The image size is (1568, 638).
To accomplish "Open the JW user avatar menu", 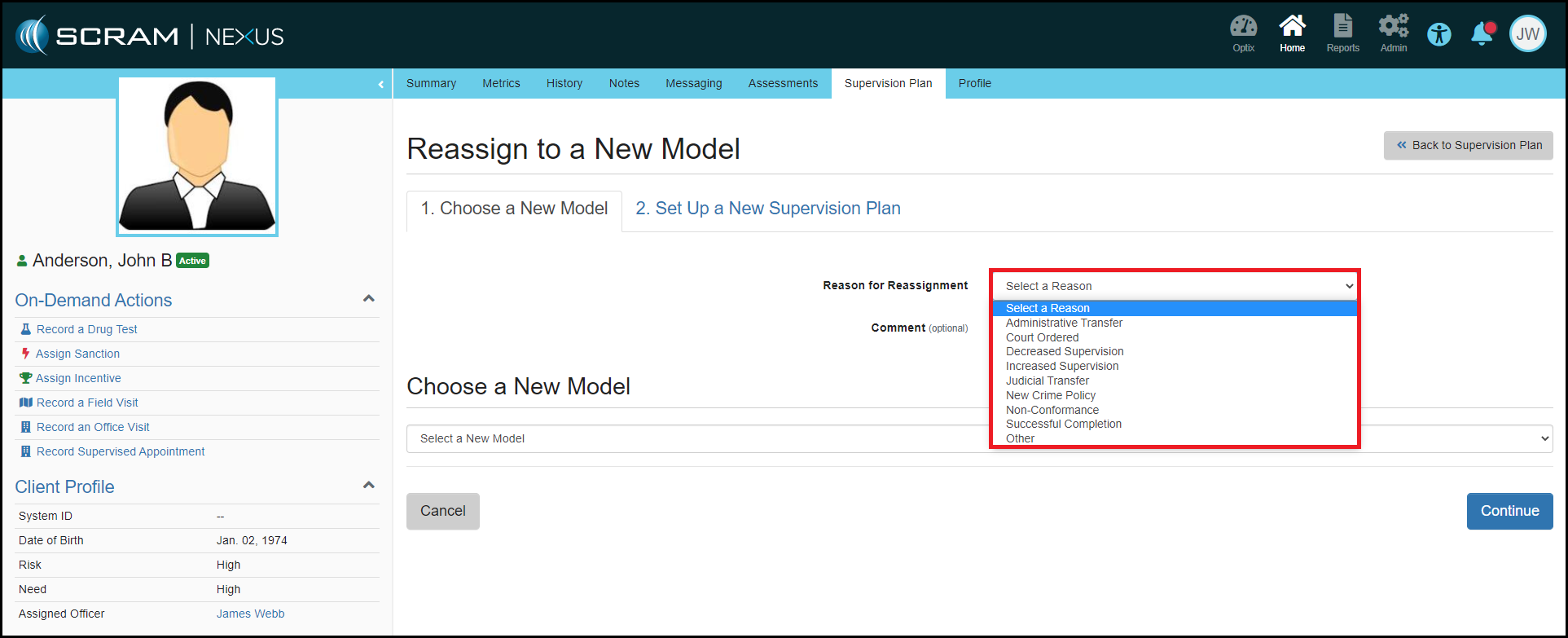I will tap(1527, 34).
